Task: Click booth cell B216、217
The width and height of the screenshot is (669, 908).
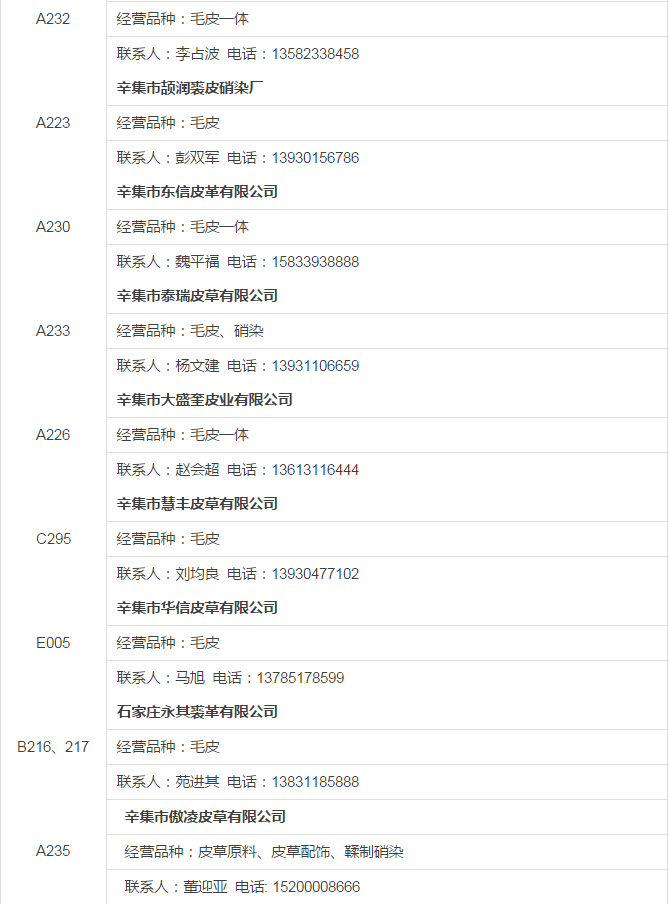Action: click(x=53, y=747)
